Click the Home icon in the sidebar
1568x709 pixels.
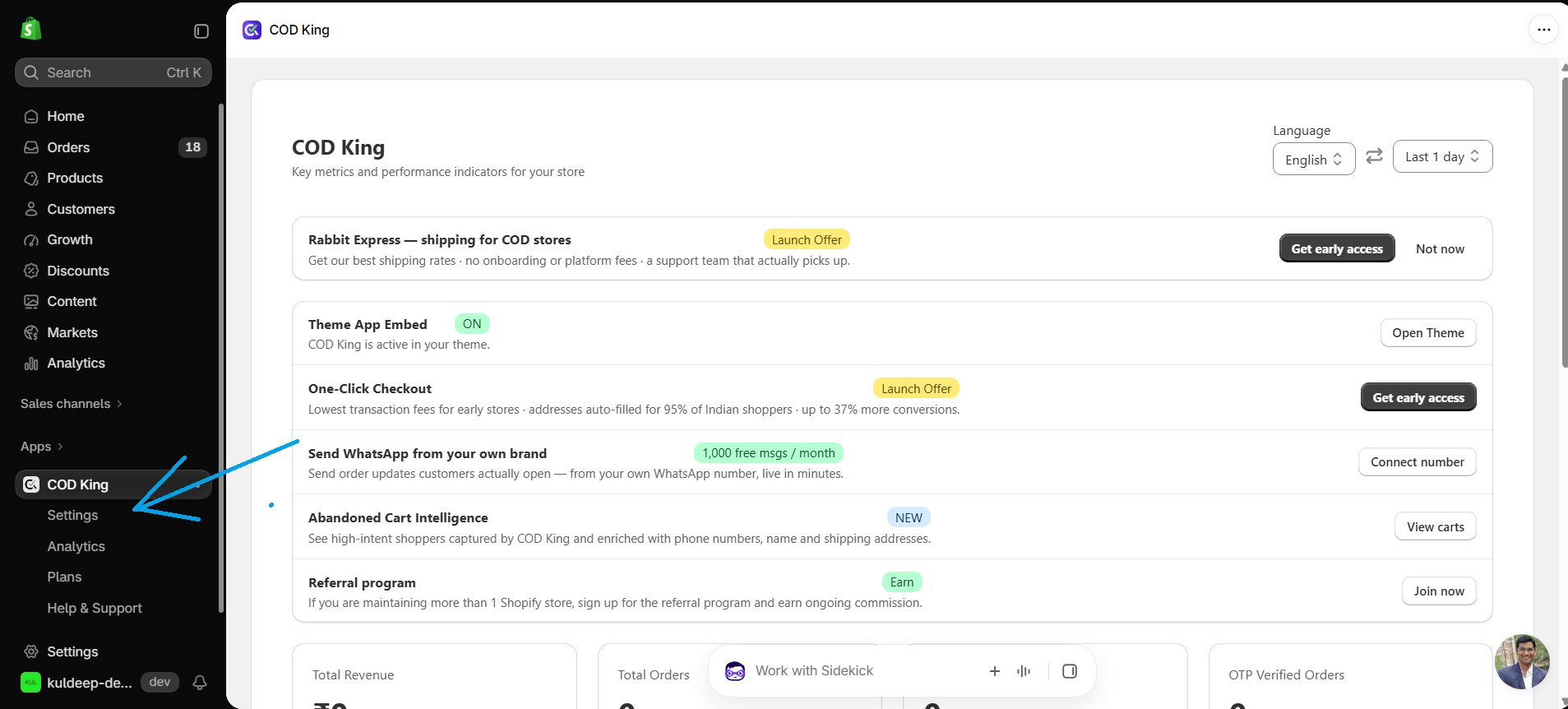tap(31, 117)
